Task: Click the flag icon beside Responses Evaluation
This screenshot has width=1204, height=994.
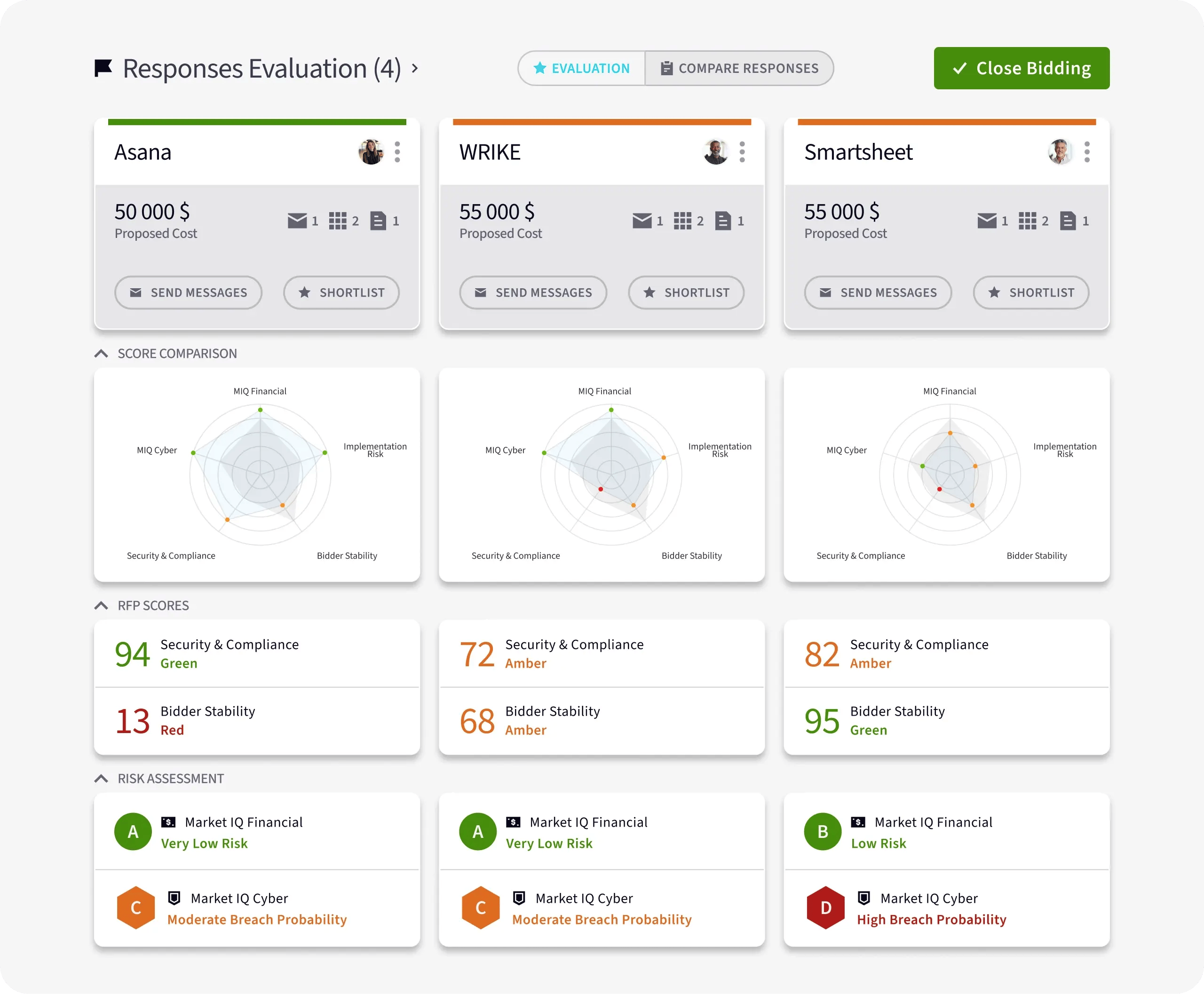Action: pyautogui.click(x=103, y=68)
